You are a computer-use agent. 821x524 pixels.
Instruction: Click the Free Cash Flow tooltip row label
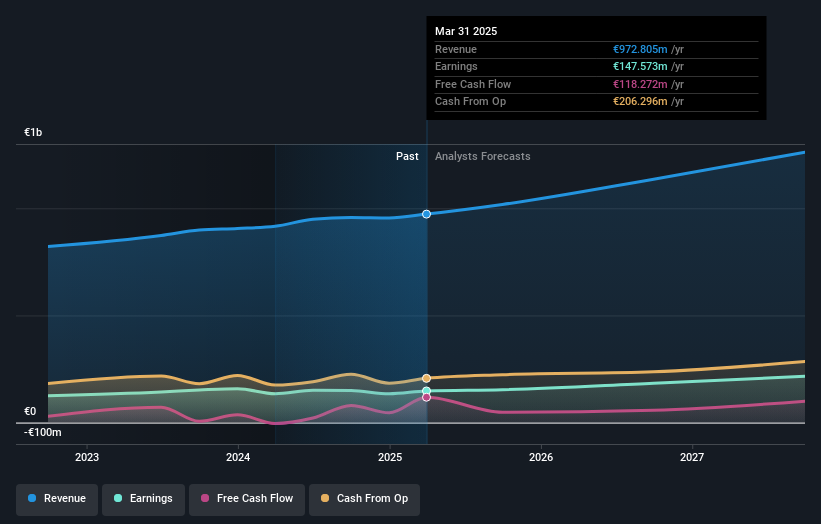(473, 84)
